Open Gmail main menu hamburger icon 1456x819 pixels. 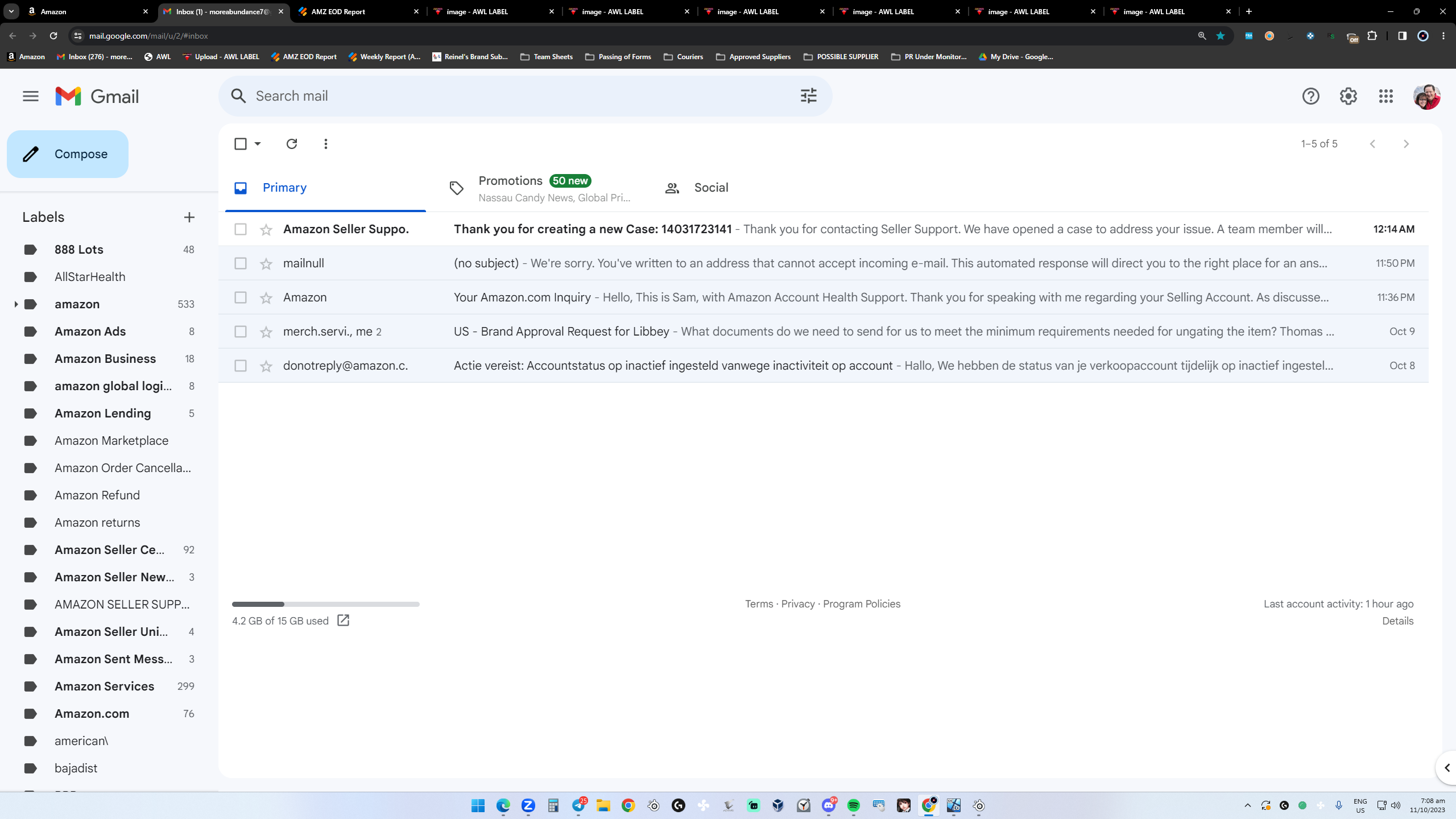31,96
